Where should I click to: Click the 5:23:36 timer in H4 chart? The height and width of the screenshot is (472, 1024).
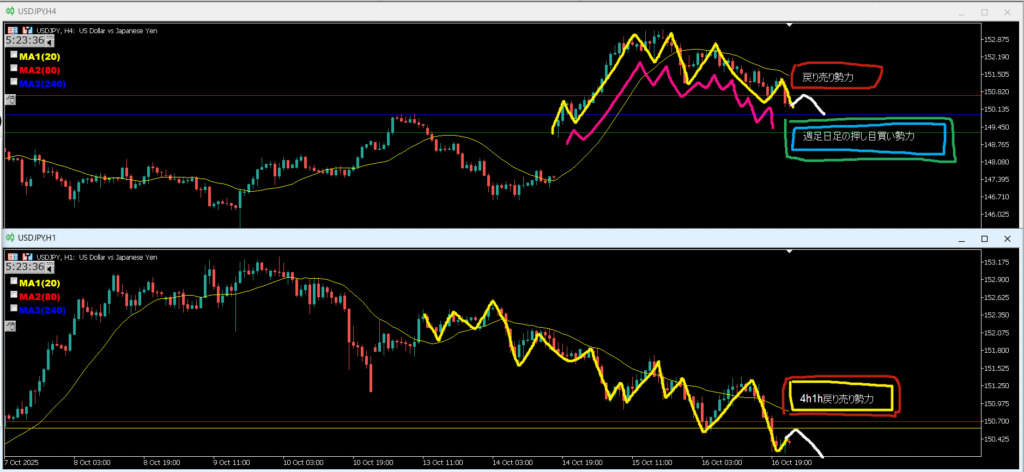coord(25,40)
